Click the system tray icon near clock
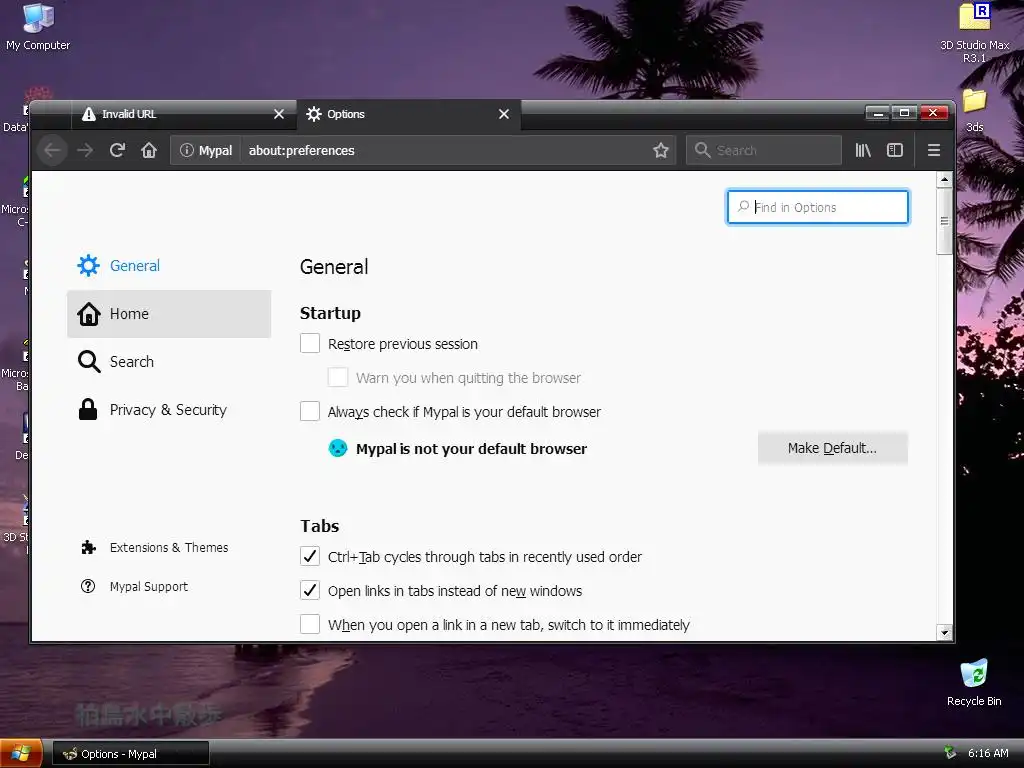 tap(950, 753)
